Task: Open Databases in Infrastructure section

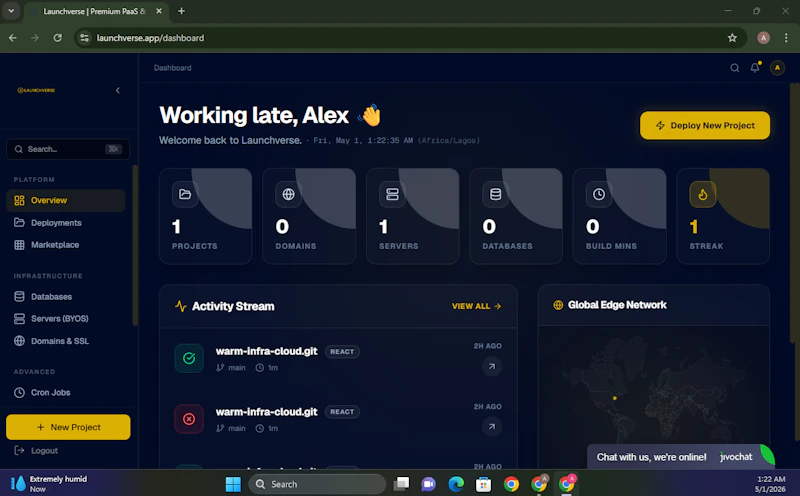Action: (66, 296)
